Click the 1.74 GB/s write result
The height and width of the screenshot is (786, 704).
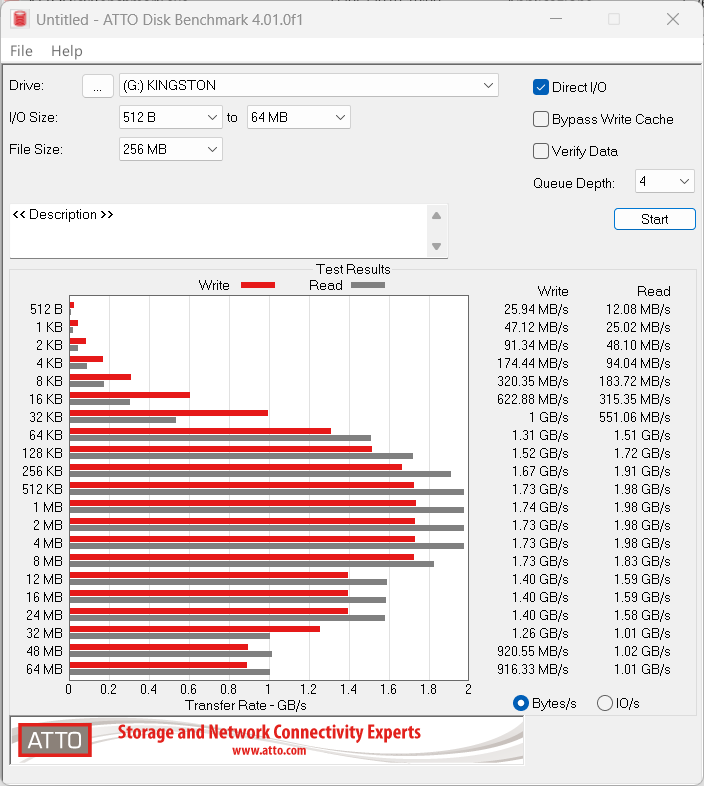coord(540,508)
